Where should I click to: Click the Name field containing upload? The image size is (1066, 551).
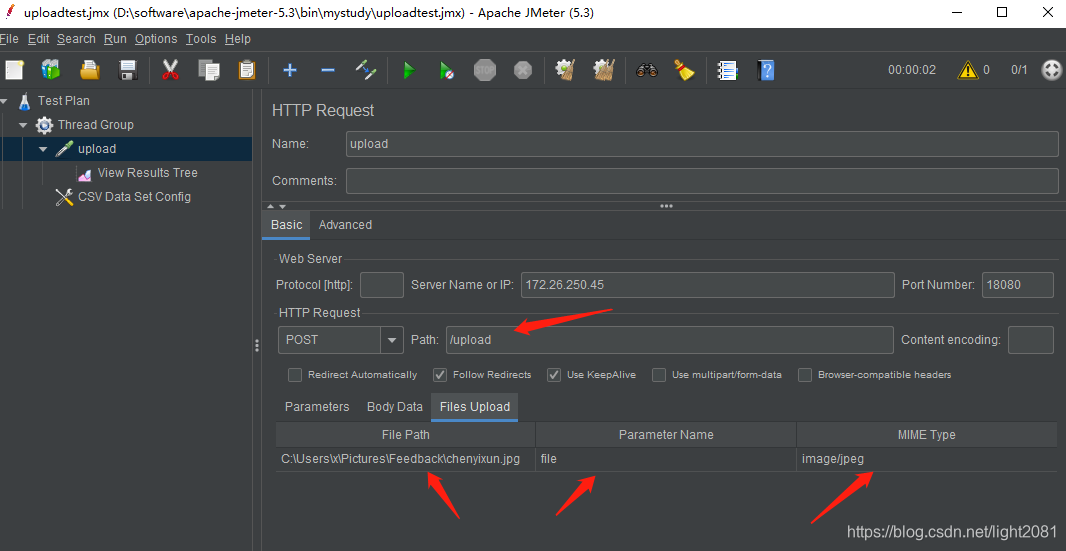(702, 144)
